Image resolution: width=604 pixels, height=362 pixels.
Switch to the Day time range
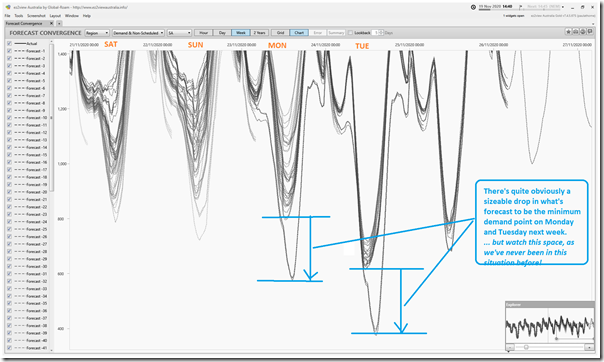coord(222,33)
